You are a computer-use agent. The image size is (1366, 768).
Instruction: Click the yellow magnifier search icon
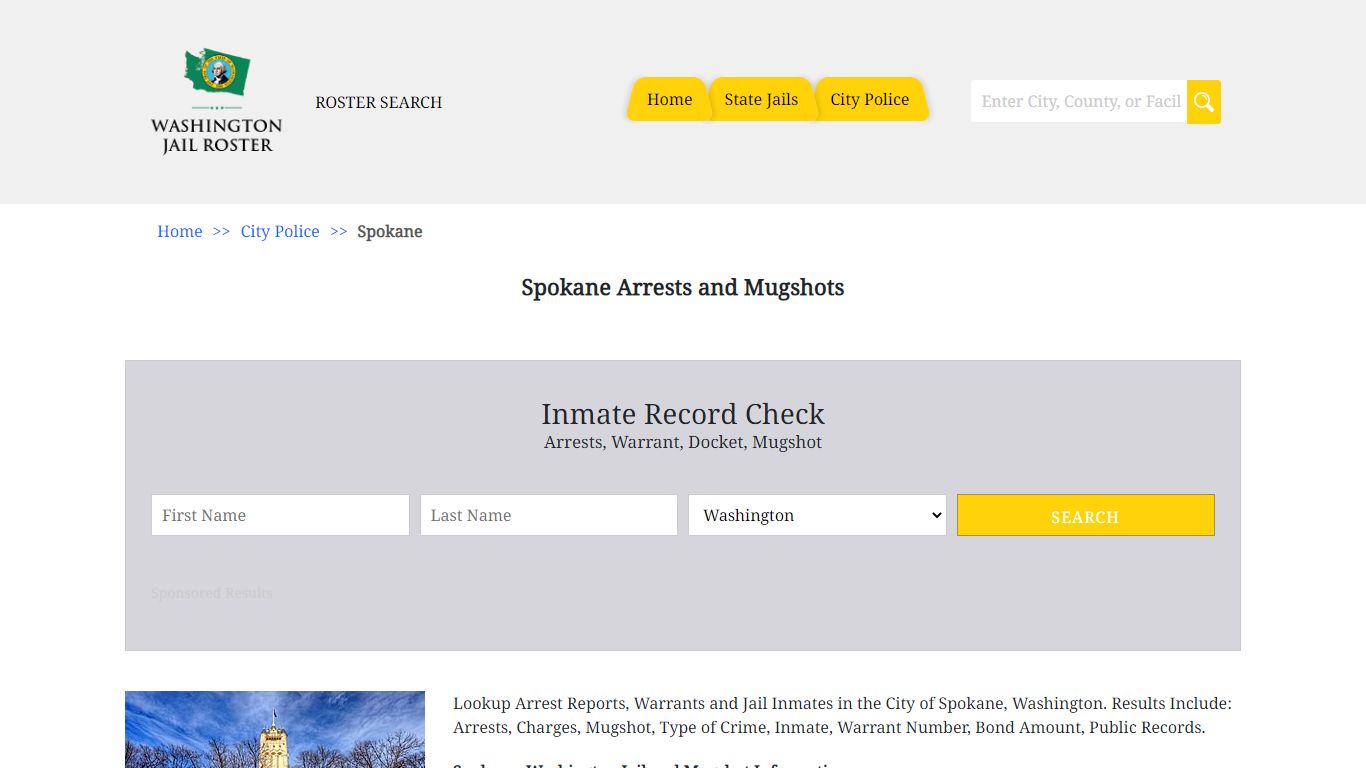pos(1204,102)
